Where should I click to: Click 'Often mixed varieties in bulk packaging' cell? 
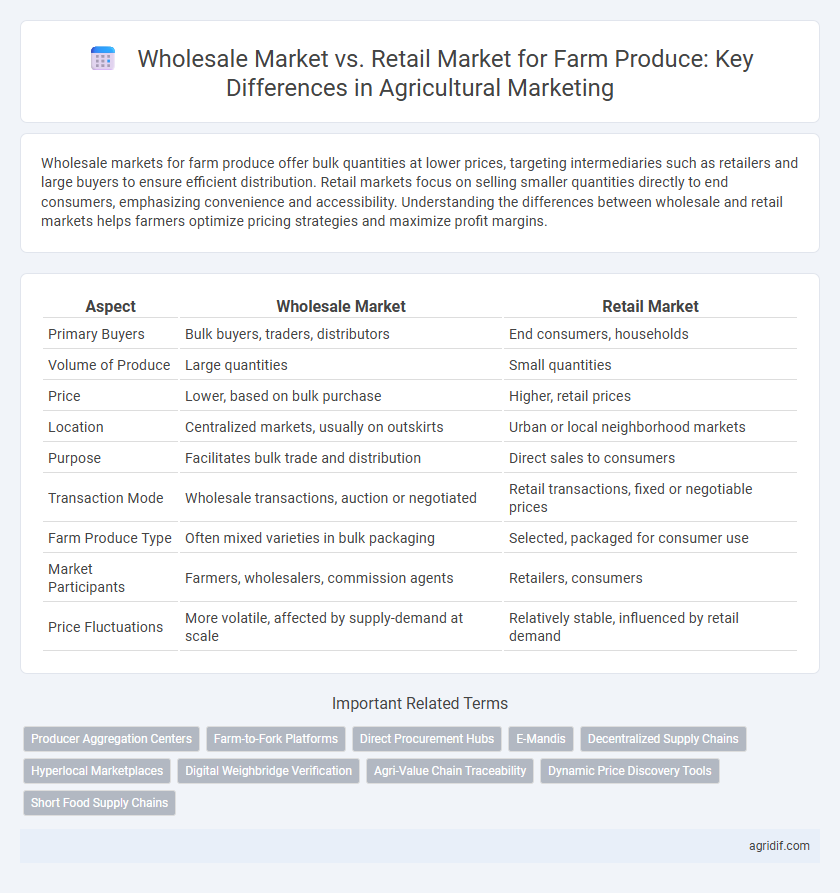coord(310,538)
